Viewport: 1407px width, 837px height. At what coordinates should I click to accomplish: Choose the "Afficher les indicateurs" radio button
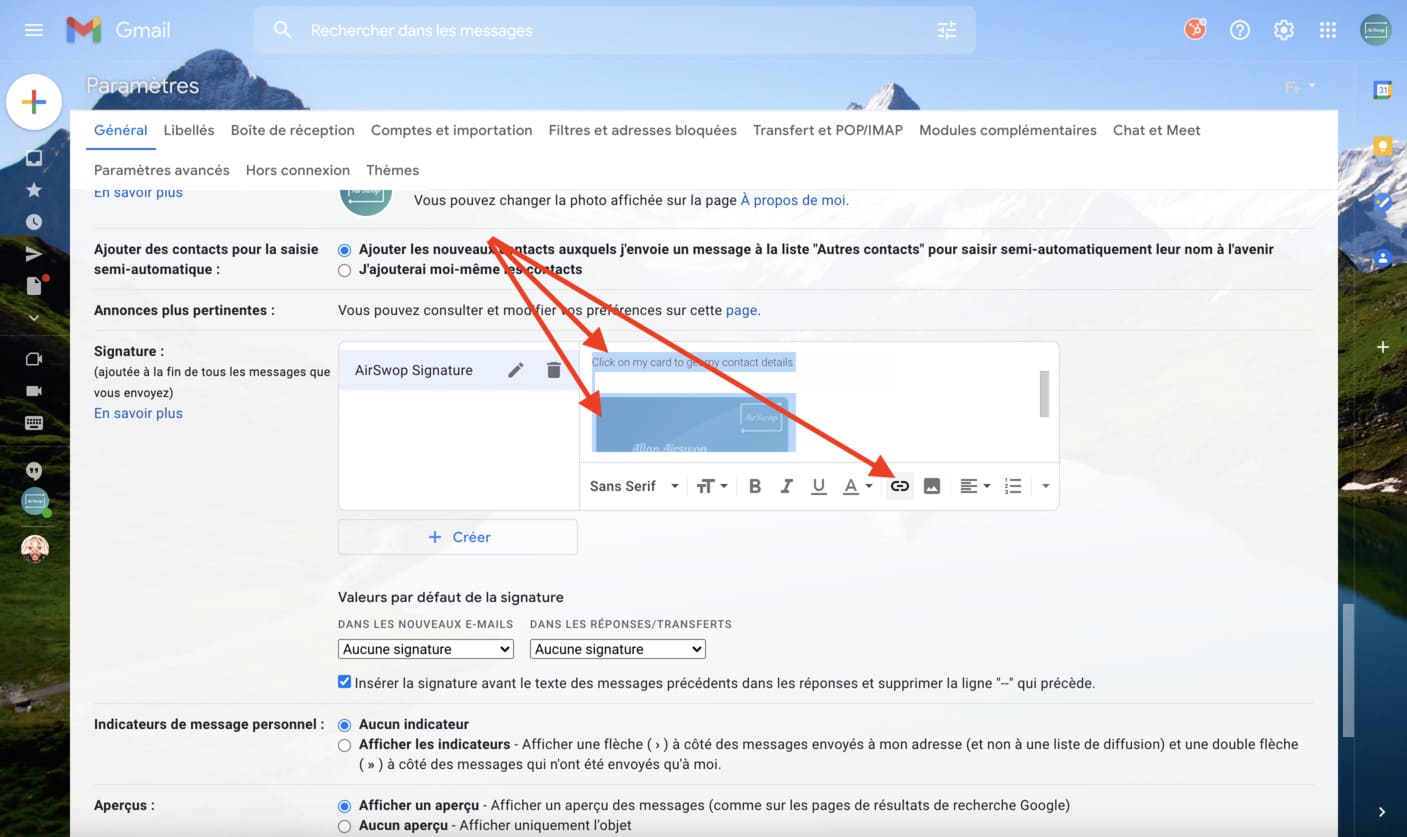(x=345, y=745)
